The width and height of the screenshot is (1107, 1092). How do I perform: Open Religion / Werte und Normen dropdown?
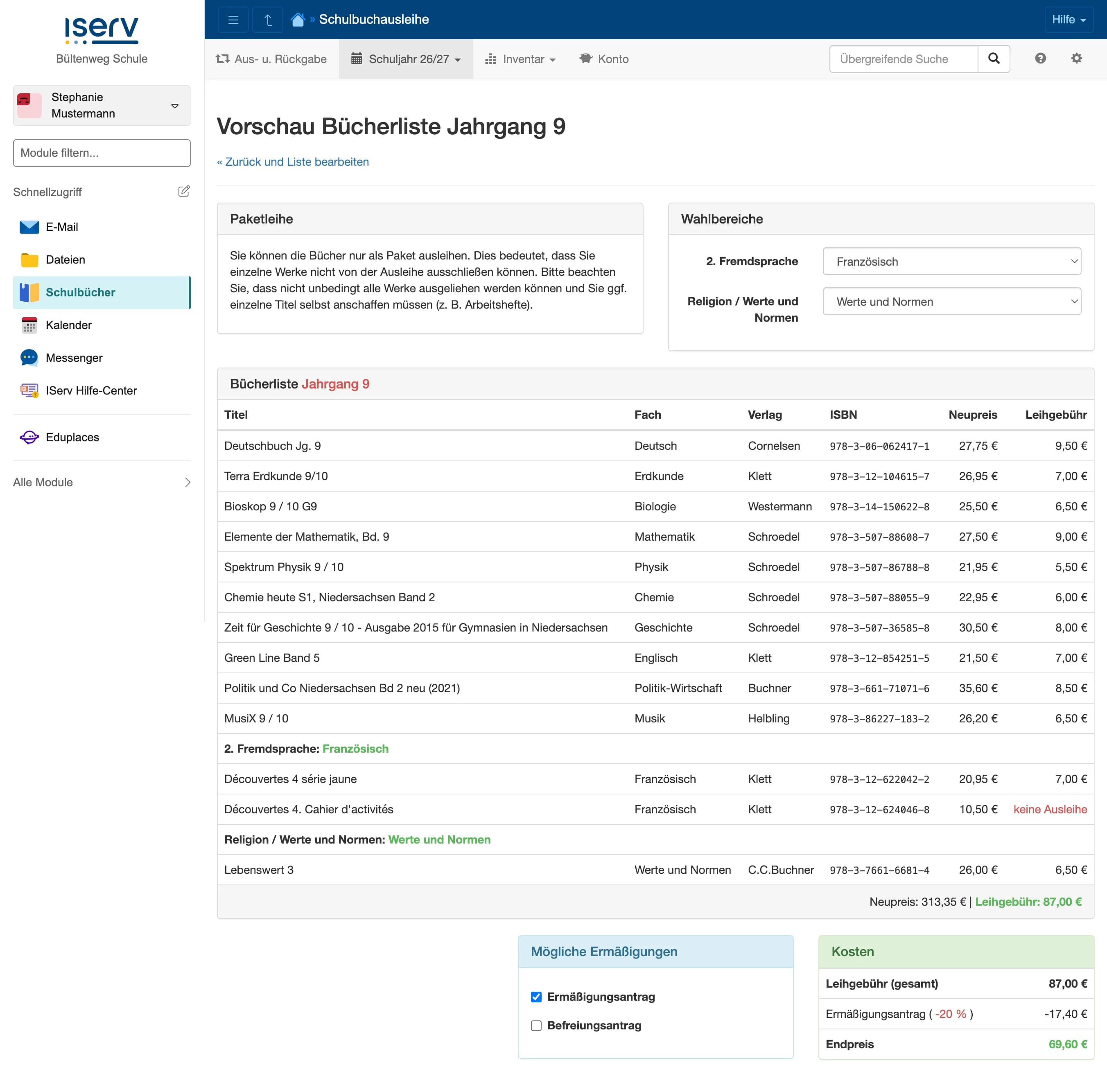tap(951, 302)
